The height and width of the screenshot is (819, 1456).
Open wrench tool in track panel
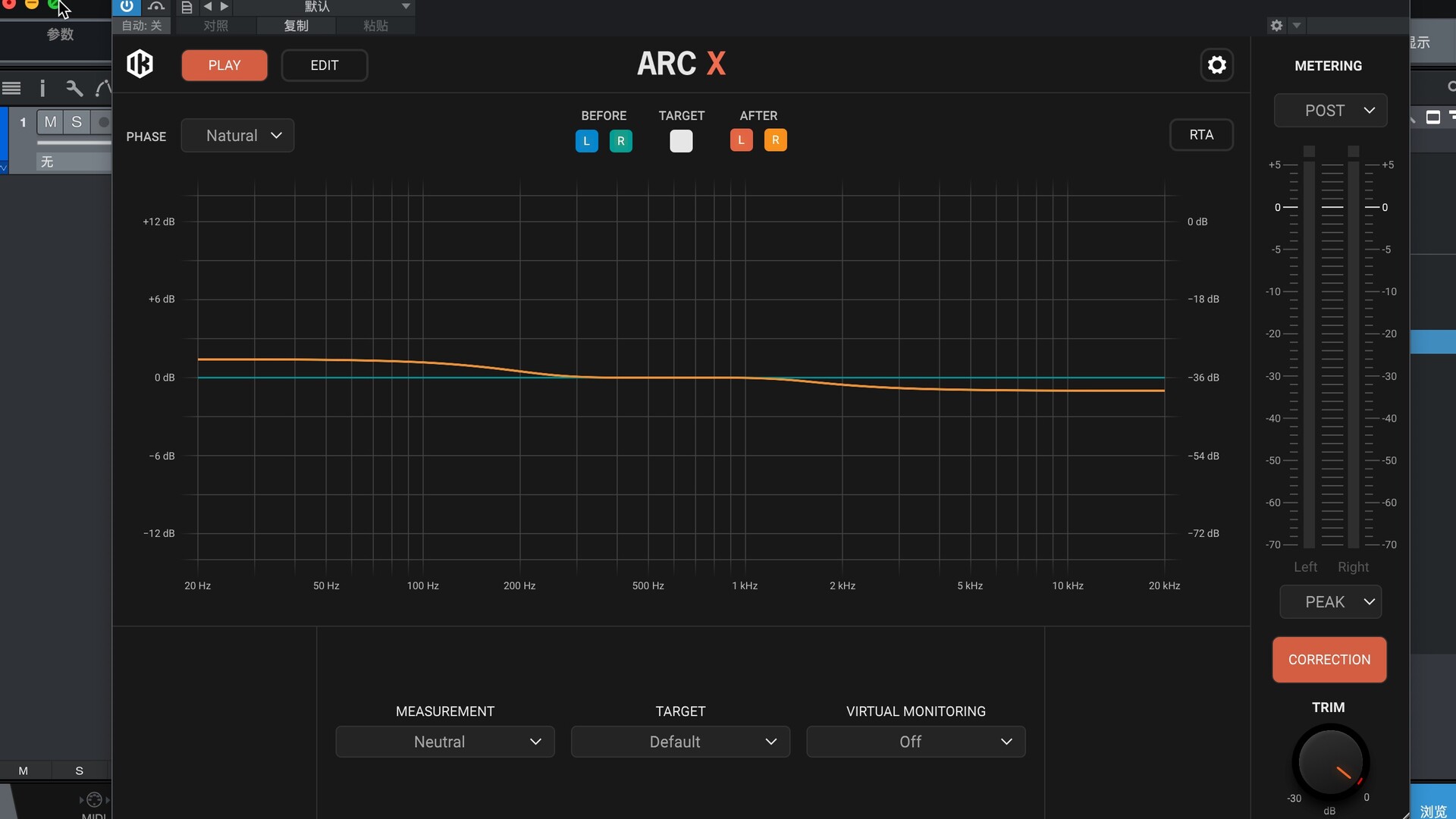tap(74, 89)
